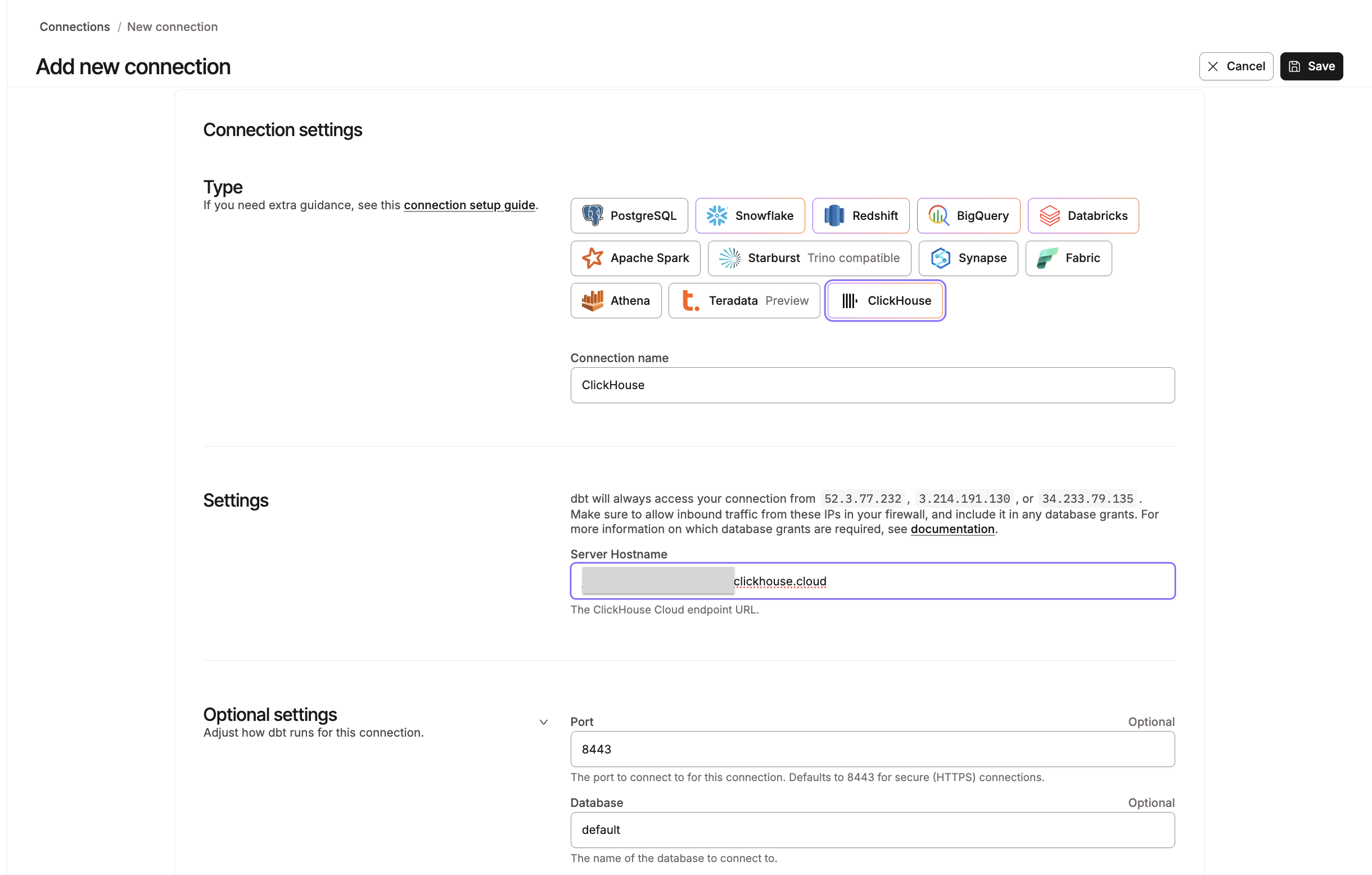Select Synapse connection type
This screenshot has width=1372, height=875.
968,258
